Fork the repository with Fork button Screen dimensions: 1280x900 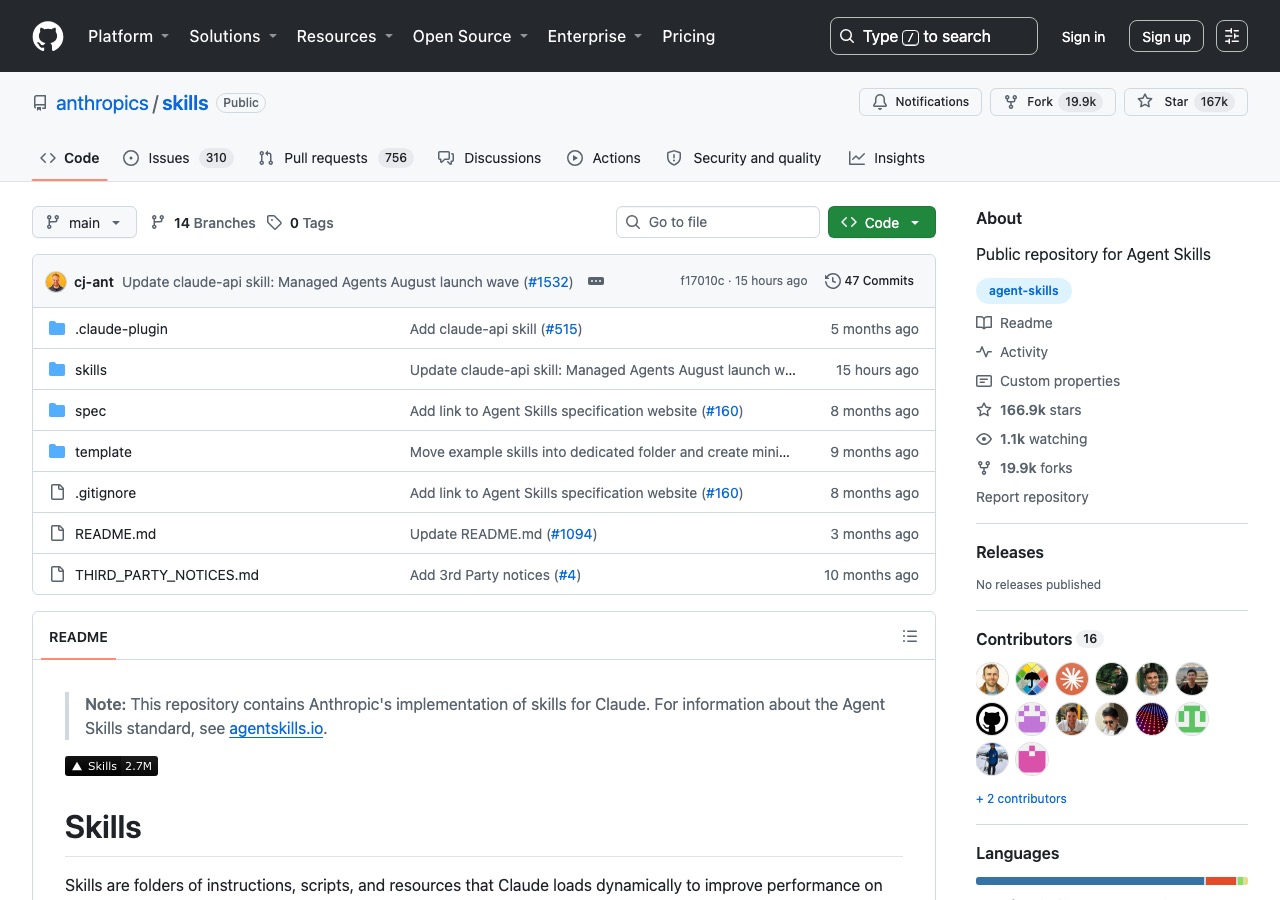(1052, 102)
